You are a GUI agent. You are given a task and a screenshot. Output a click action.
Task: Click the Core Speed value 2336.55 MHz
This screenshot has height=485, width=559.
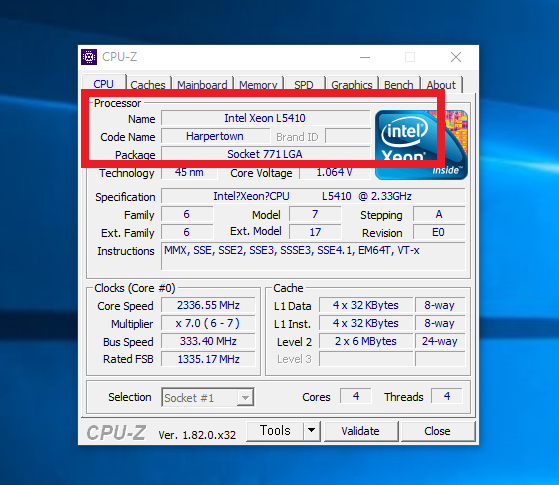coord(208,305)
